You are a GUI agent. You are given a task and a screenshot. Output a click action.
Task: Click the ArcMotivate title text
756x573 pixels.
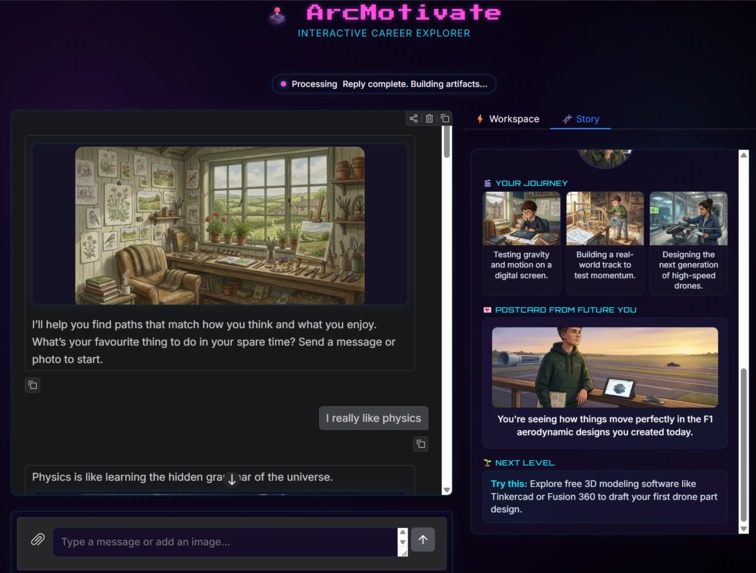[404, 13]
